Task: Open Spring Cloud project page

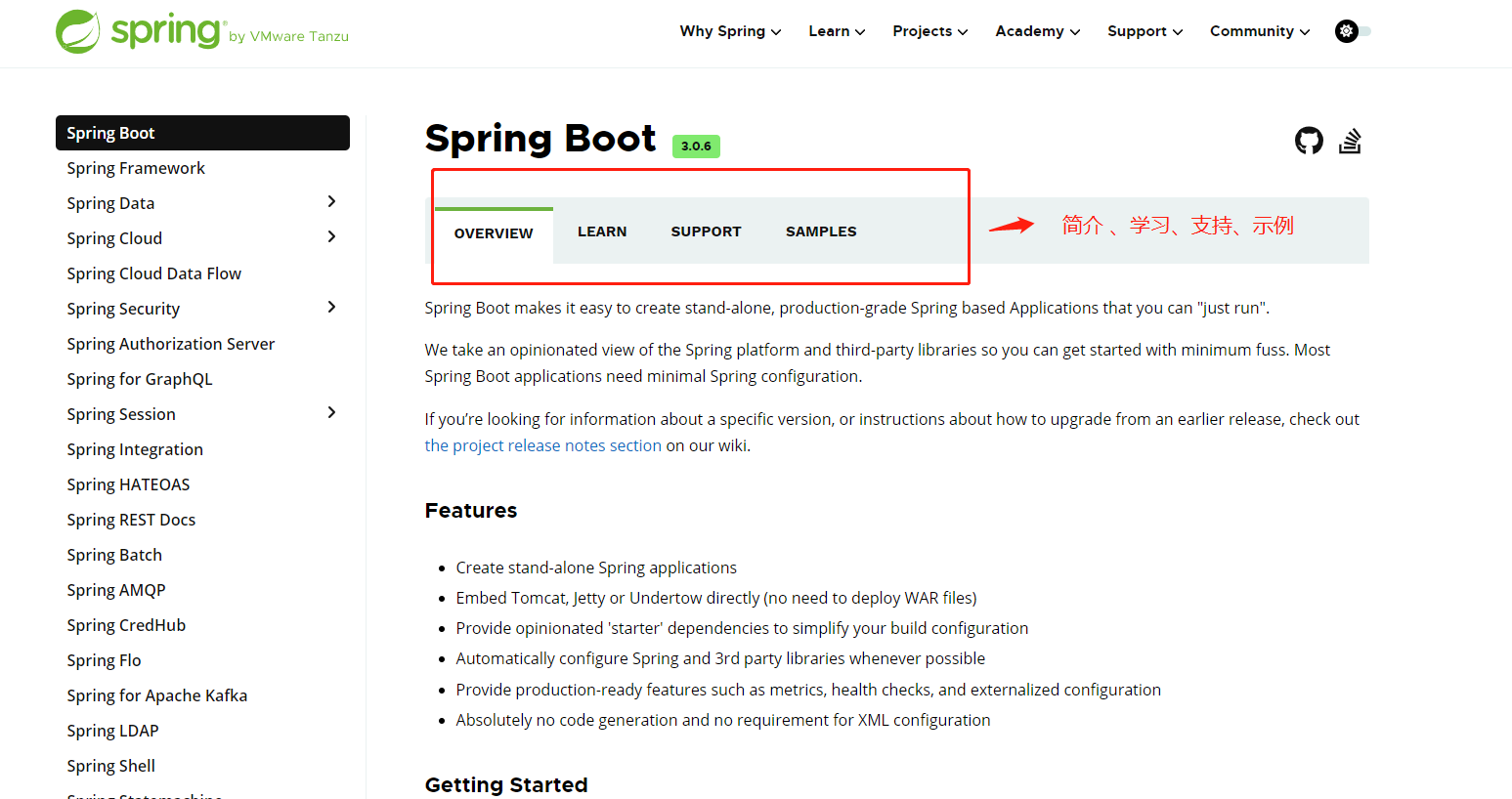Action: pyautogui.click(x=114, y=238)
